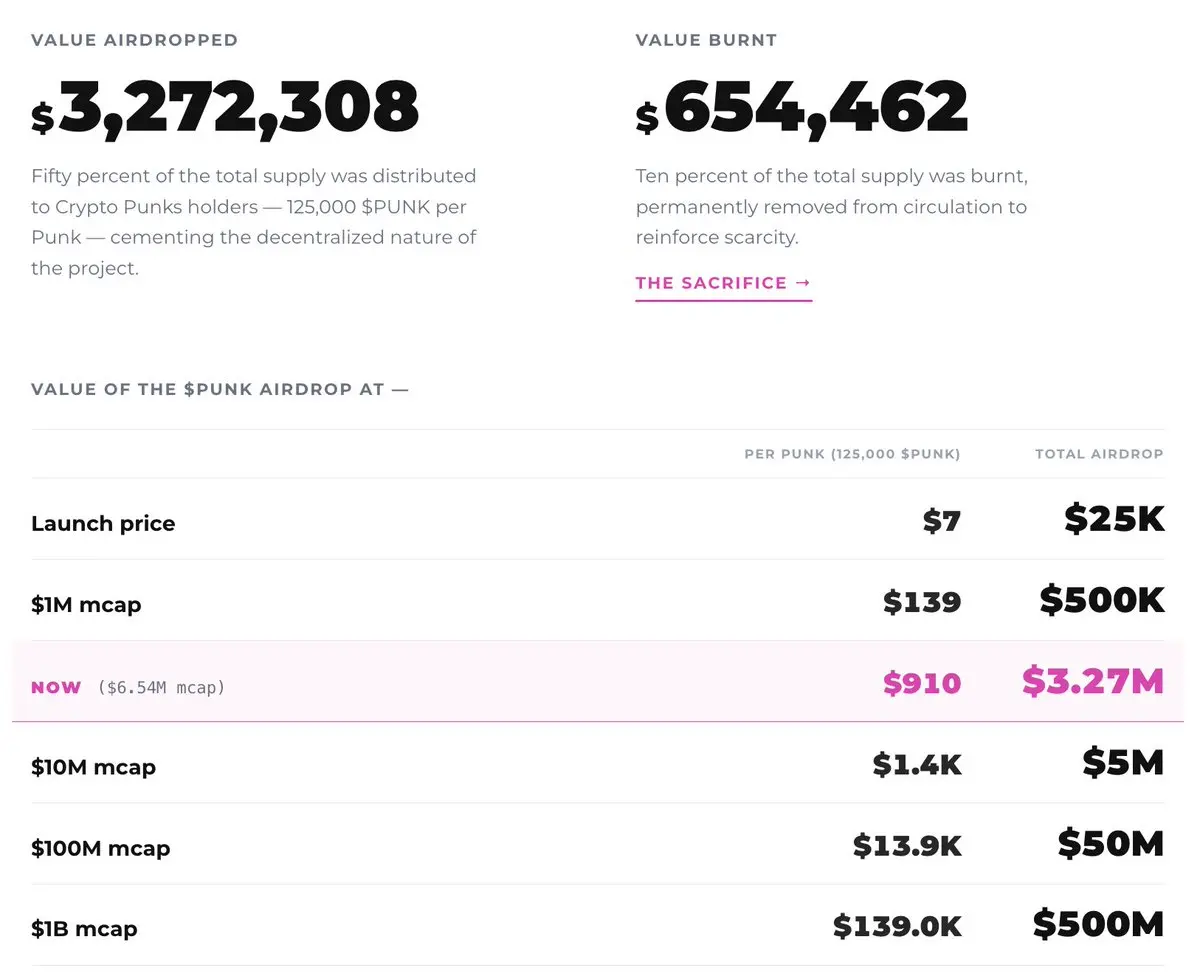Click the $3,272,308 airdropped figure

[x=225, y=108]
